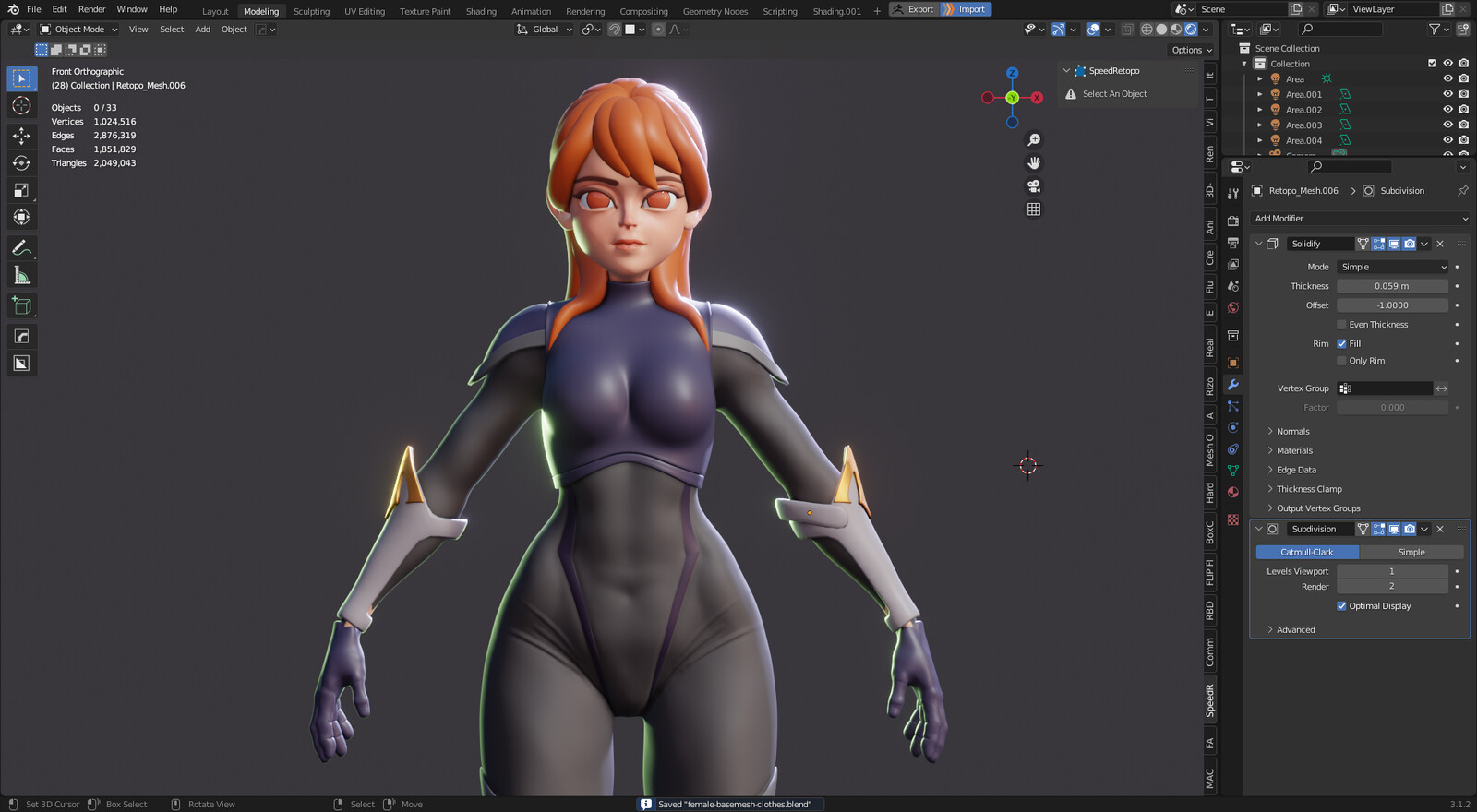Switch to wireframe viewport shading
Screen dimensions: 1477x812
[1147, 30]
